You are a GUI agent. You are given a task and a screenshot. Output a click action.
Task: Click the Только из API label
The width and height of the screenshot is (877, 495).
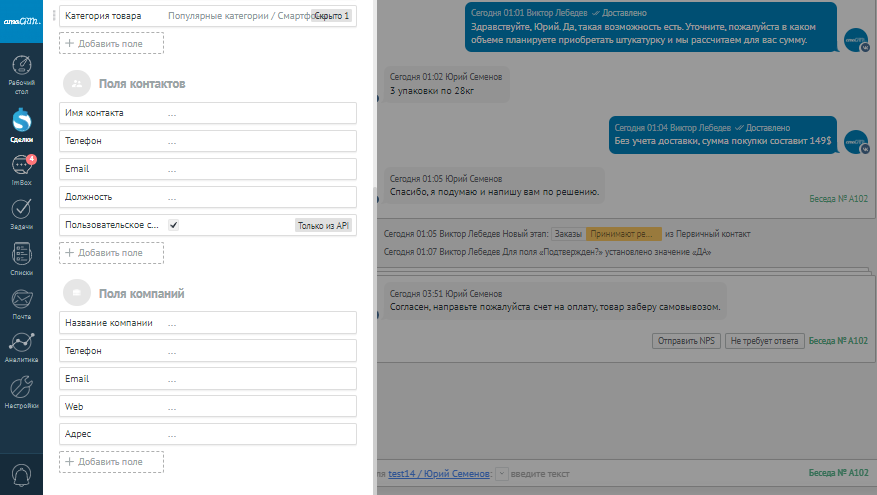point(323,226)
